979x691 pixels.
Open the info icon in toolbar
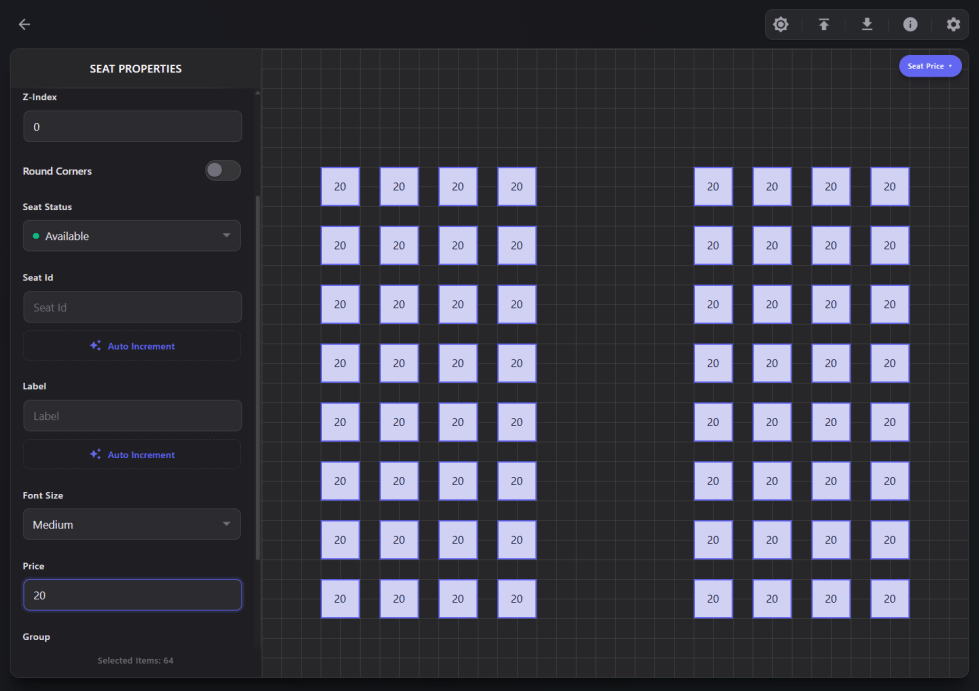pyautogui.click(x=910, y=25)
